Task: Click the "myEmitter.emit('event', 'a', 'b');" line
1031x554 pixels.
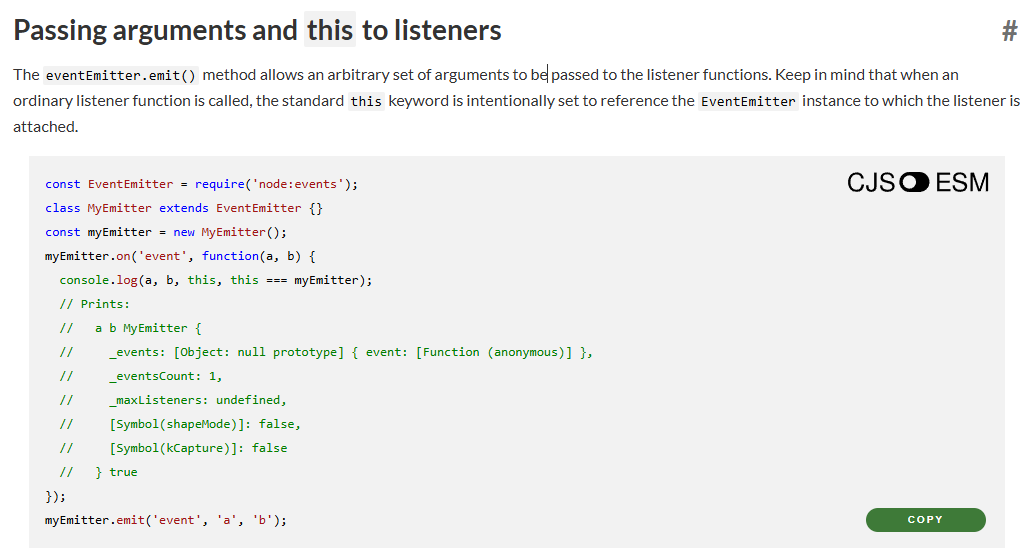Action: [166, 520]
